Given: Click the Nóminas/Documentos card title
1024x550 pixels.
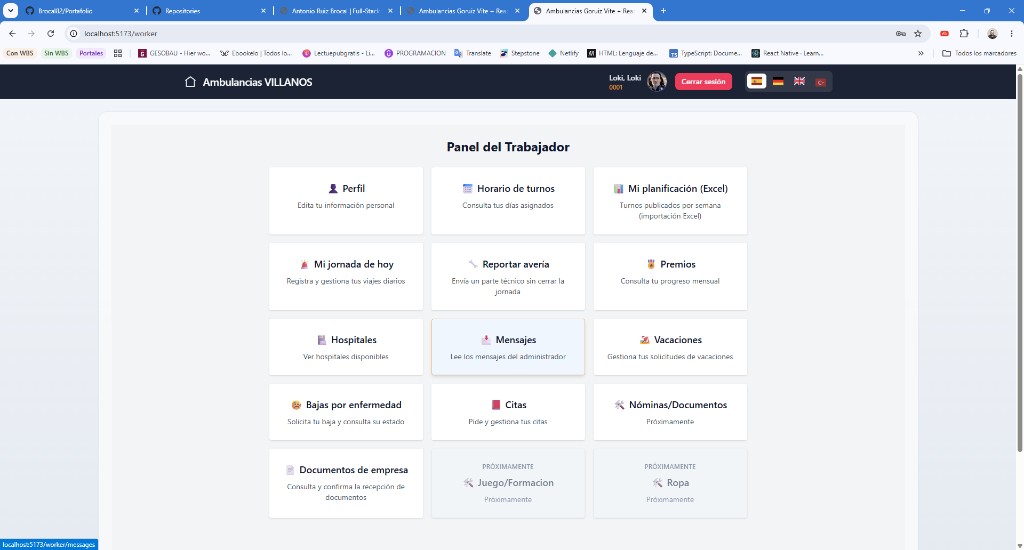Looking at the screenshot, I should tap(678, 404).
